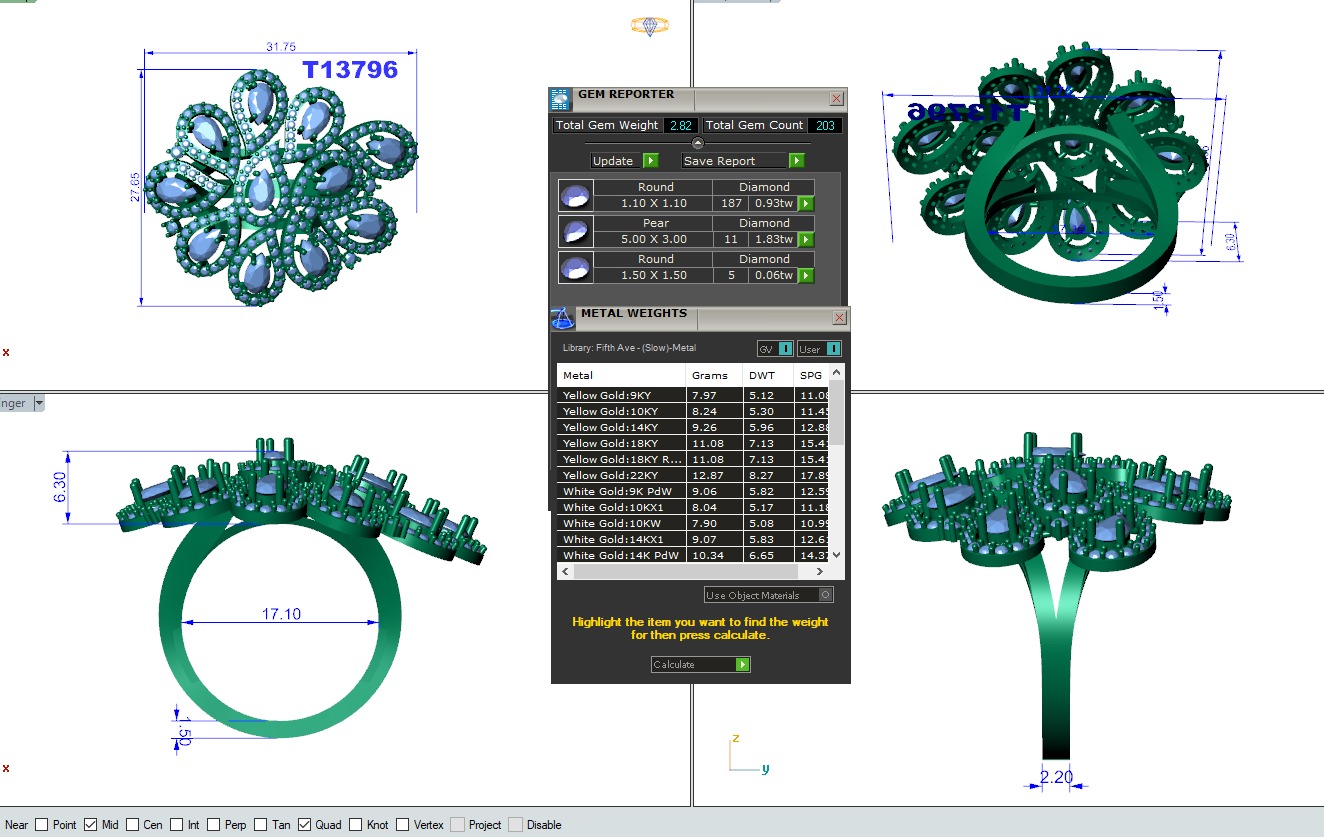Select the green arrow for Round 1.10 row

(x=805, y=204)
